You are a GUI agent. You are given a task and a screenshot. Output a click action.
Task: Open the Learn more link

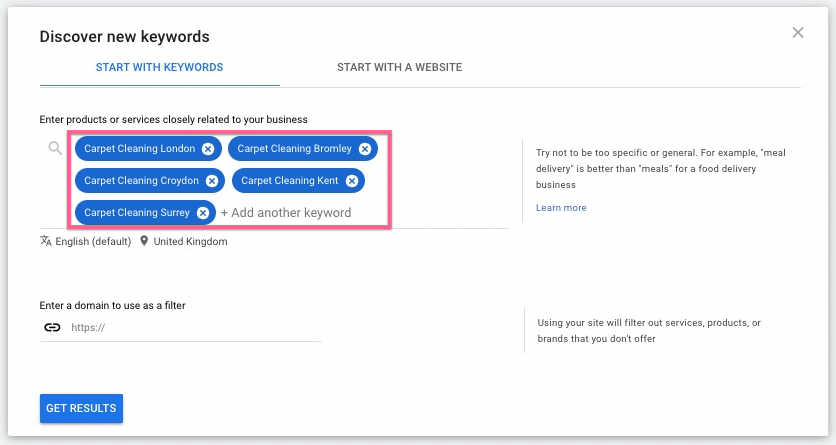pyautogui.click(x=561, y=208)
